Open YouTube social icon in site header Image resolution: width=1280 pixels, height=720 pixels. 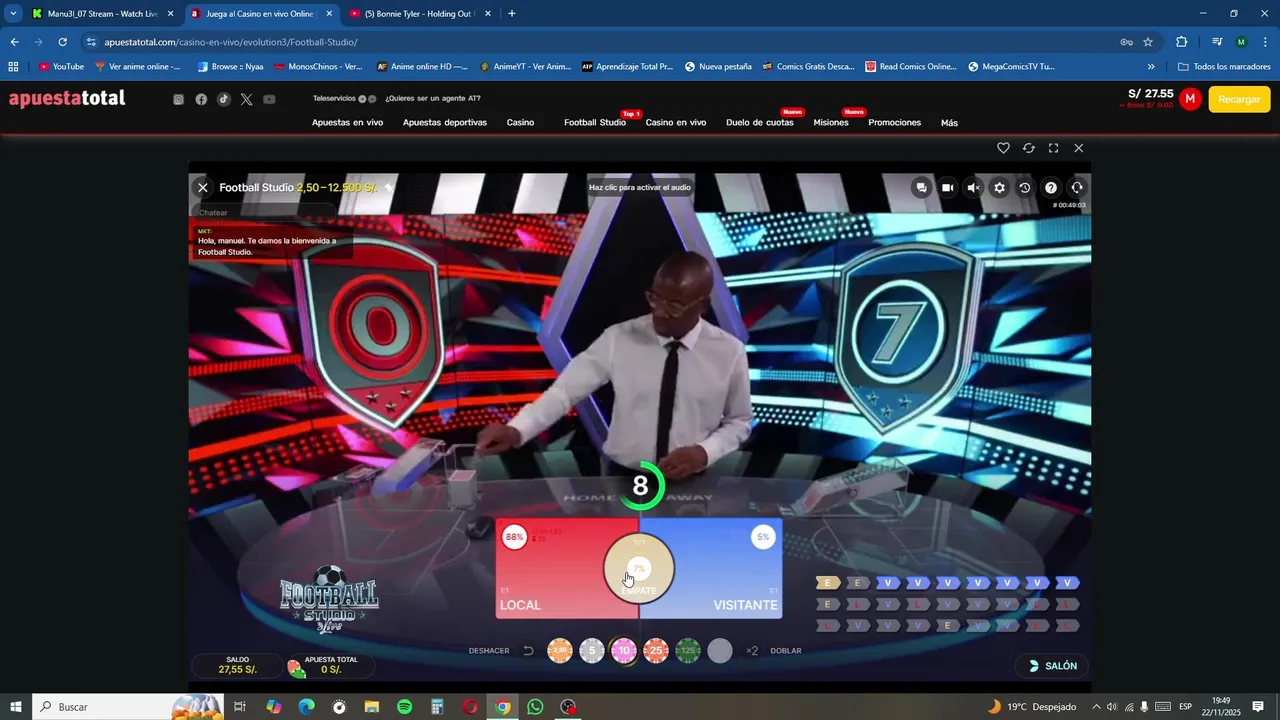click(269, 99)
